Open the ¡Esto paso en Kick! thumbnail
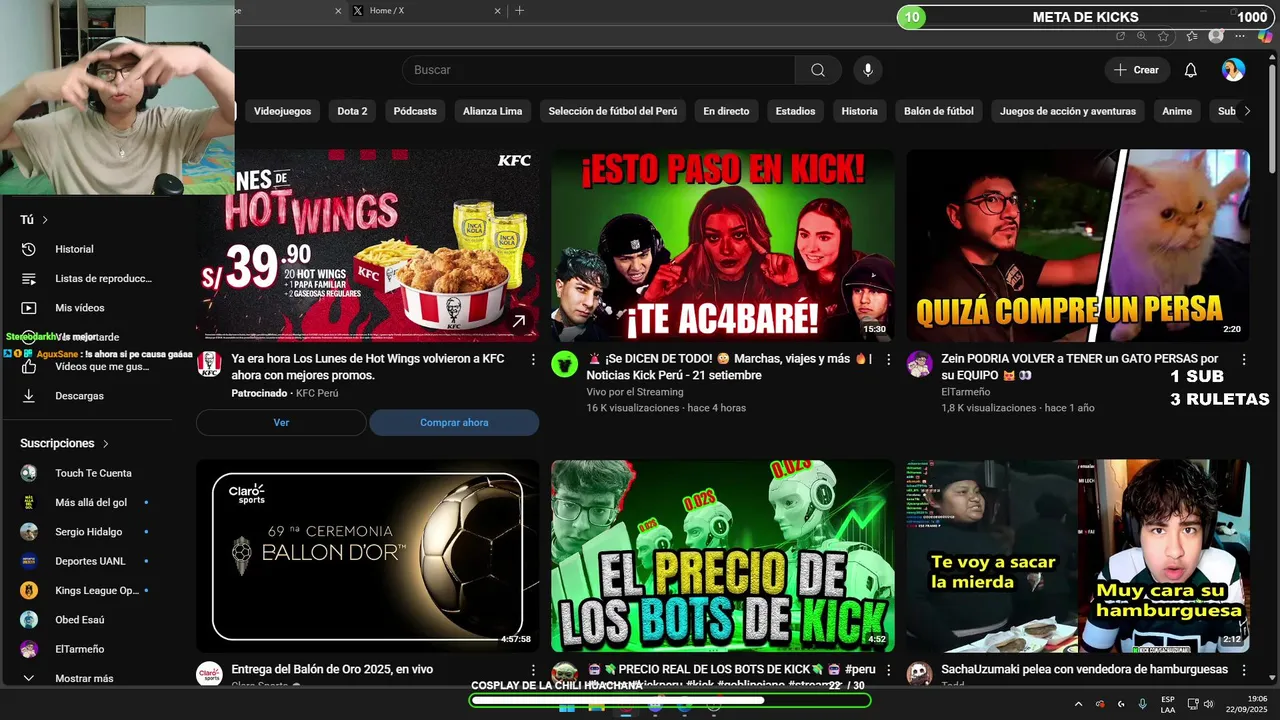This screenshot has width=1280, height=720. coord(723,246)
